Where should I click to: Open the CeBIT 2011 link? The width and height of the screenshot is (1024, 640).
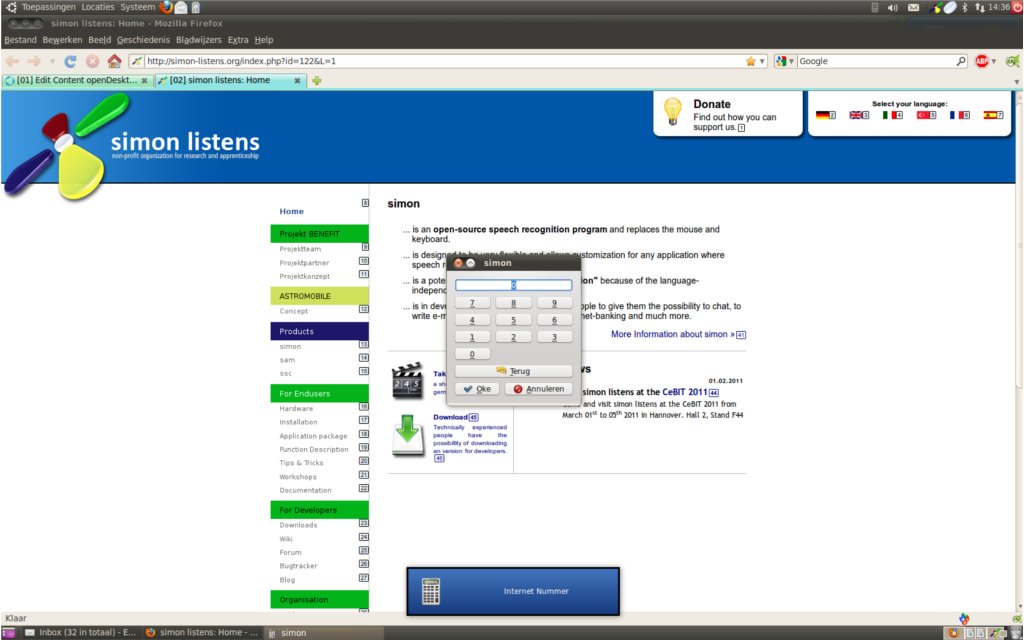click(684, 392)
